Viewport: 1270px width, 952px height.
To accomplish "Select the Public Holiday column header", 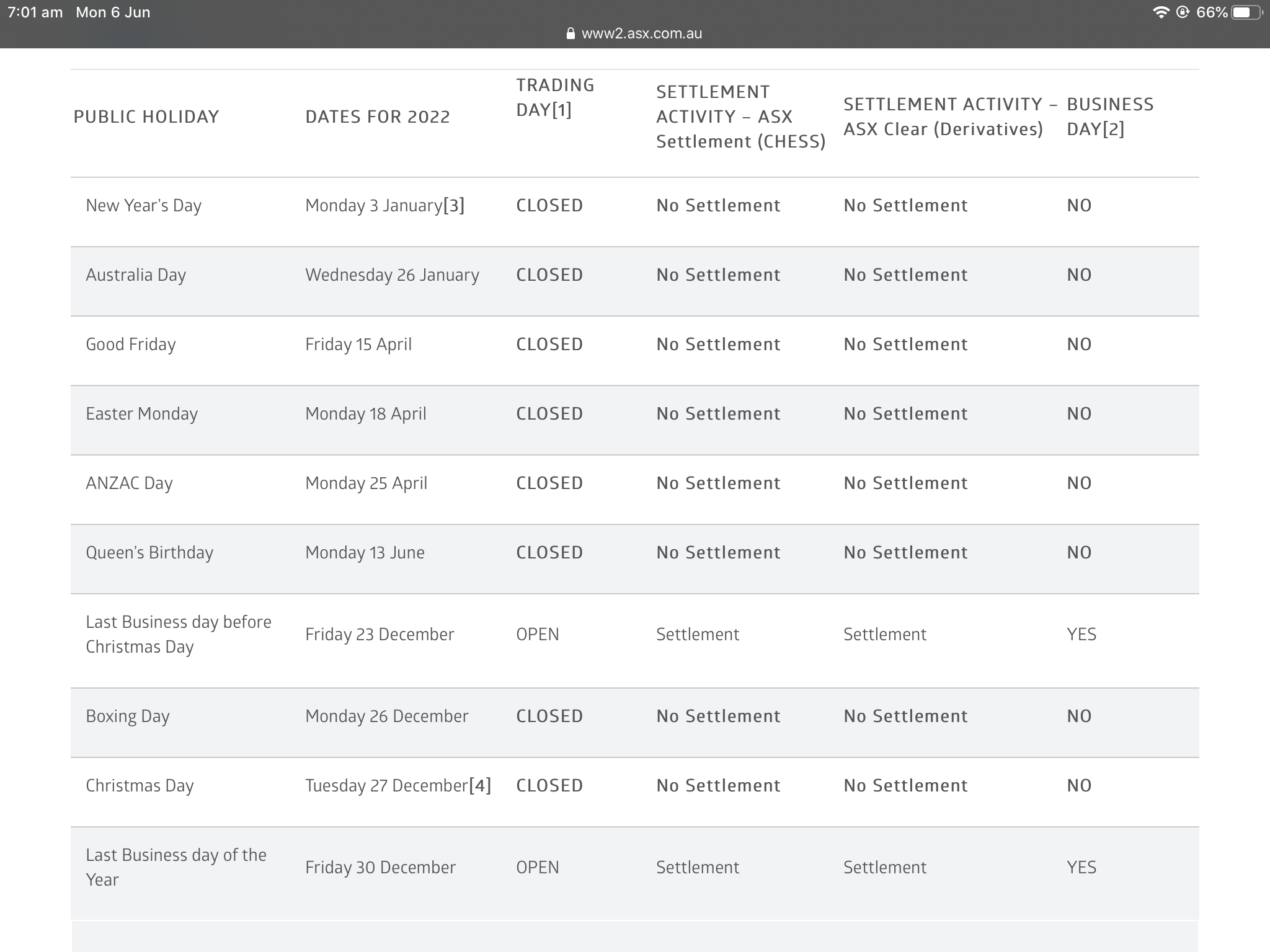I will (146, 117).
